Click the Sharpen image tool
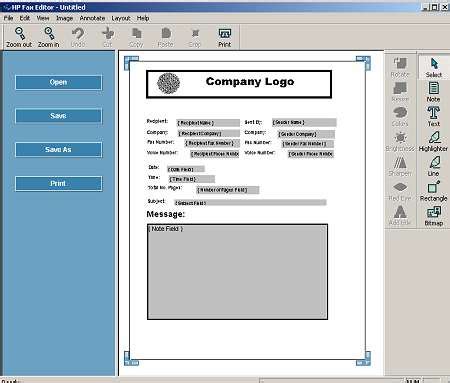 click(x=400, y=166)
